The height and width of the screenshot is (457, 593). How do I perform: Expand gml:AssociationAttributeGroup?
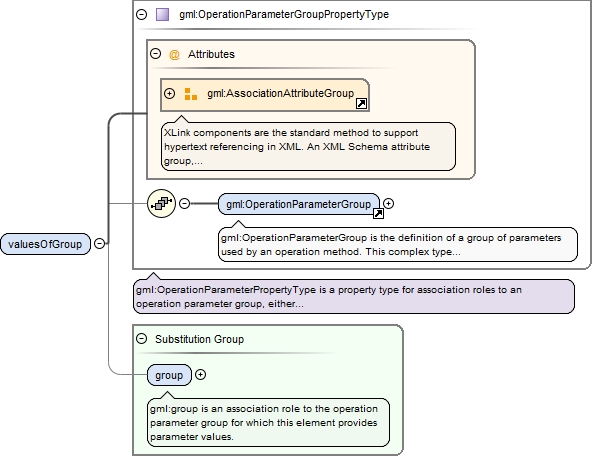(169, 93)
